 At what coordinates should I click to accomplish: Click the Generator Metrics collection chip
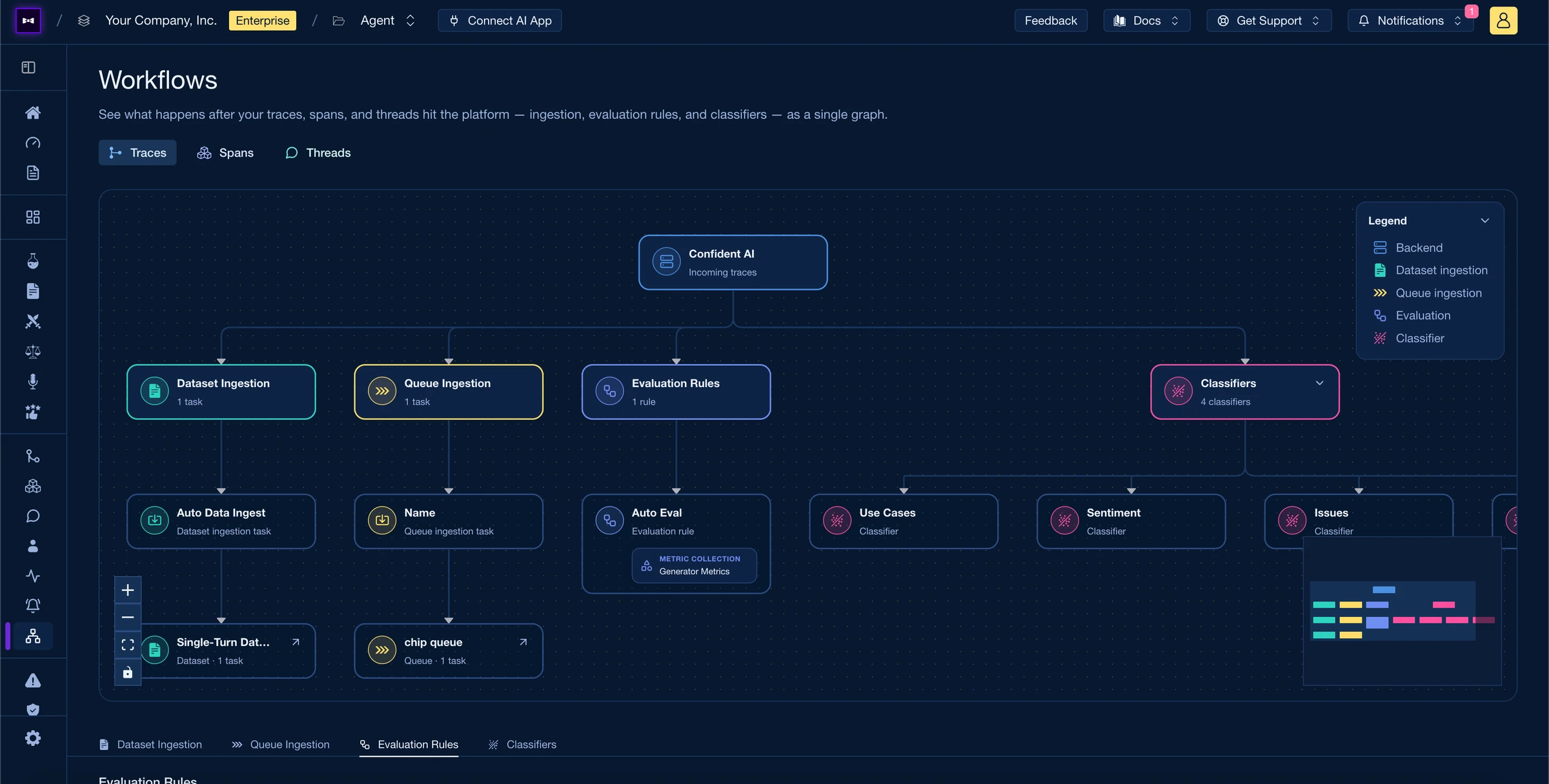pos(694,565)
